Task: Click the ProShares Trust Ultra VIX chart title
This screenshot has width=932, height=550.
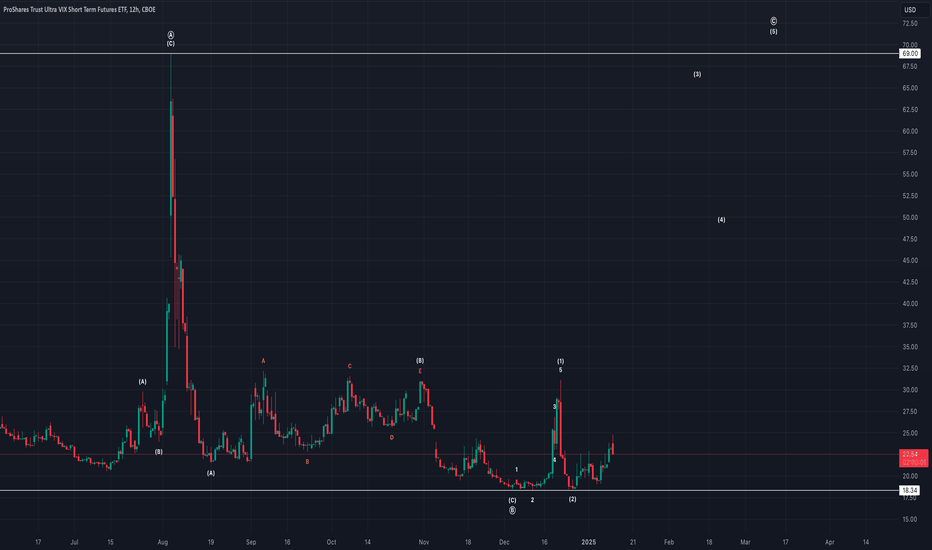Action: coord(79,10)
